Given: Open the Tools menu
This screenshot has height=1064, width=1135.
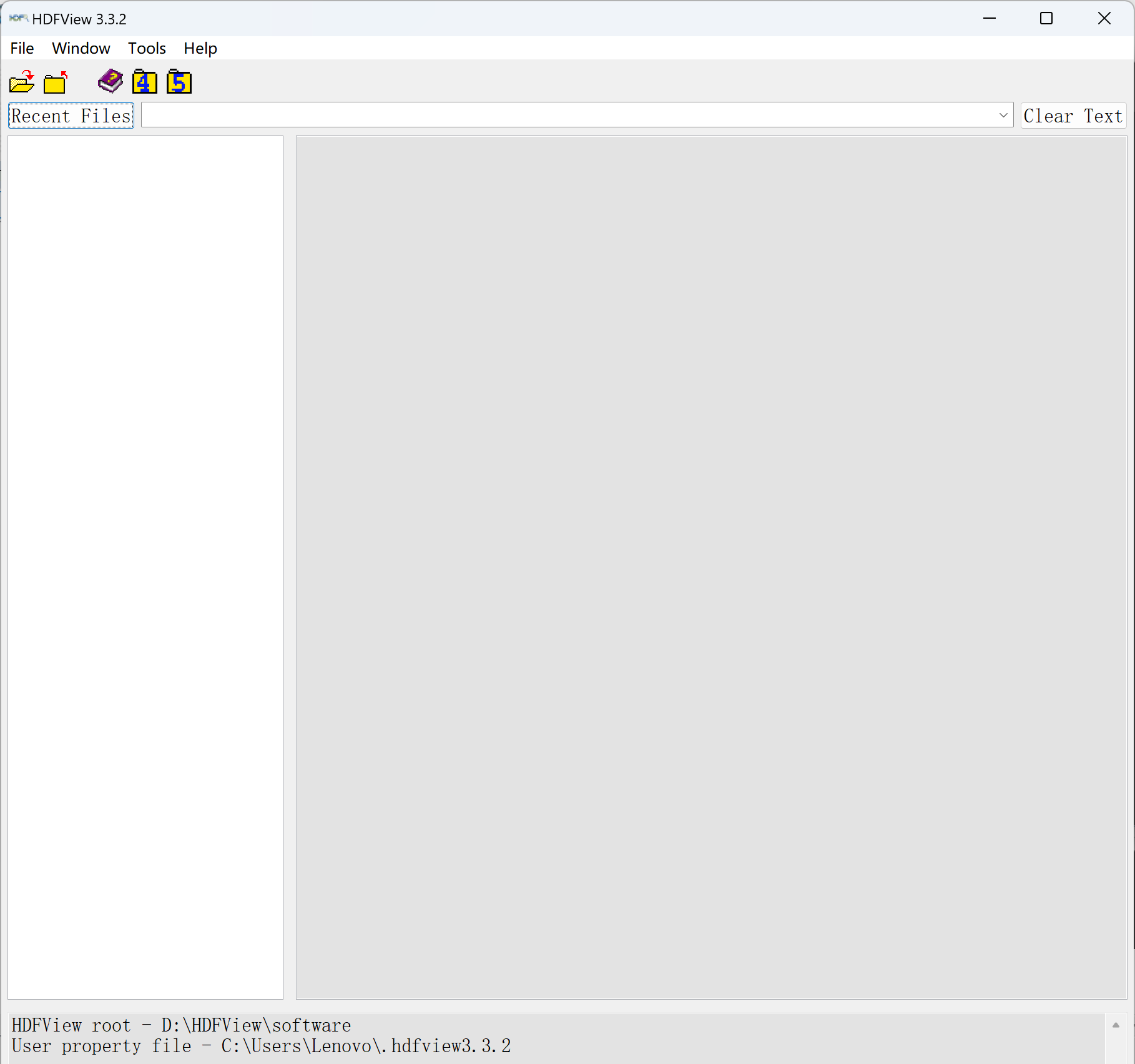Looking at the screenshot, I should [147, 48].
